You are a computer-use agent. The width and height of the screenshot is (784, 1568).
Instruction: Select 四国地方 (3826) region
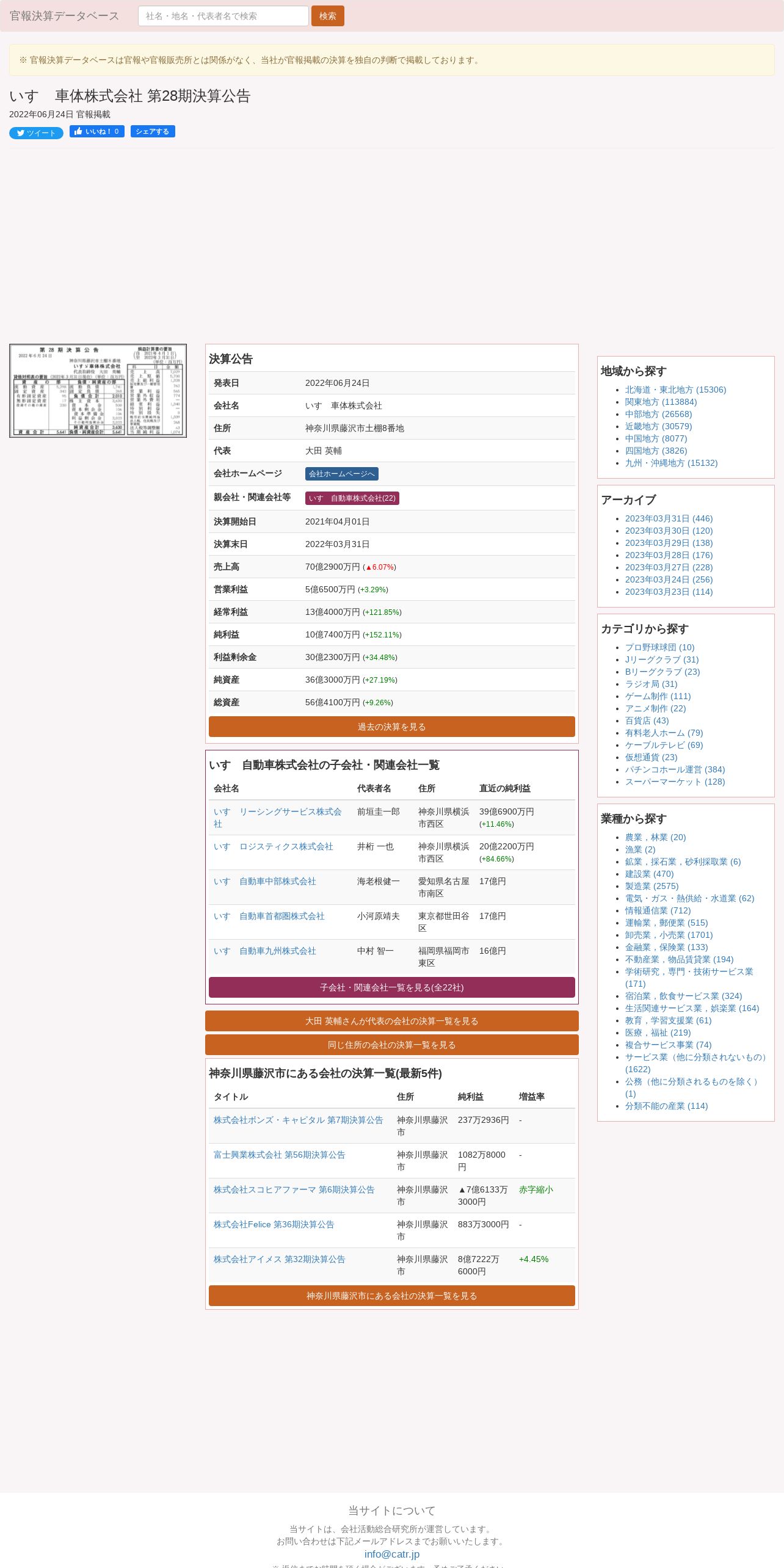coord(656,451)
